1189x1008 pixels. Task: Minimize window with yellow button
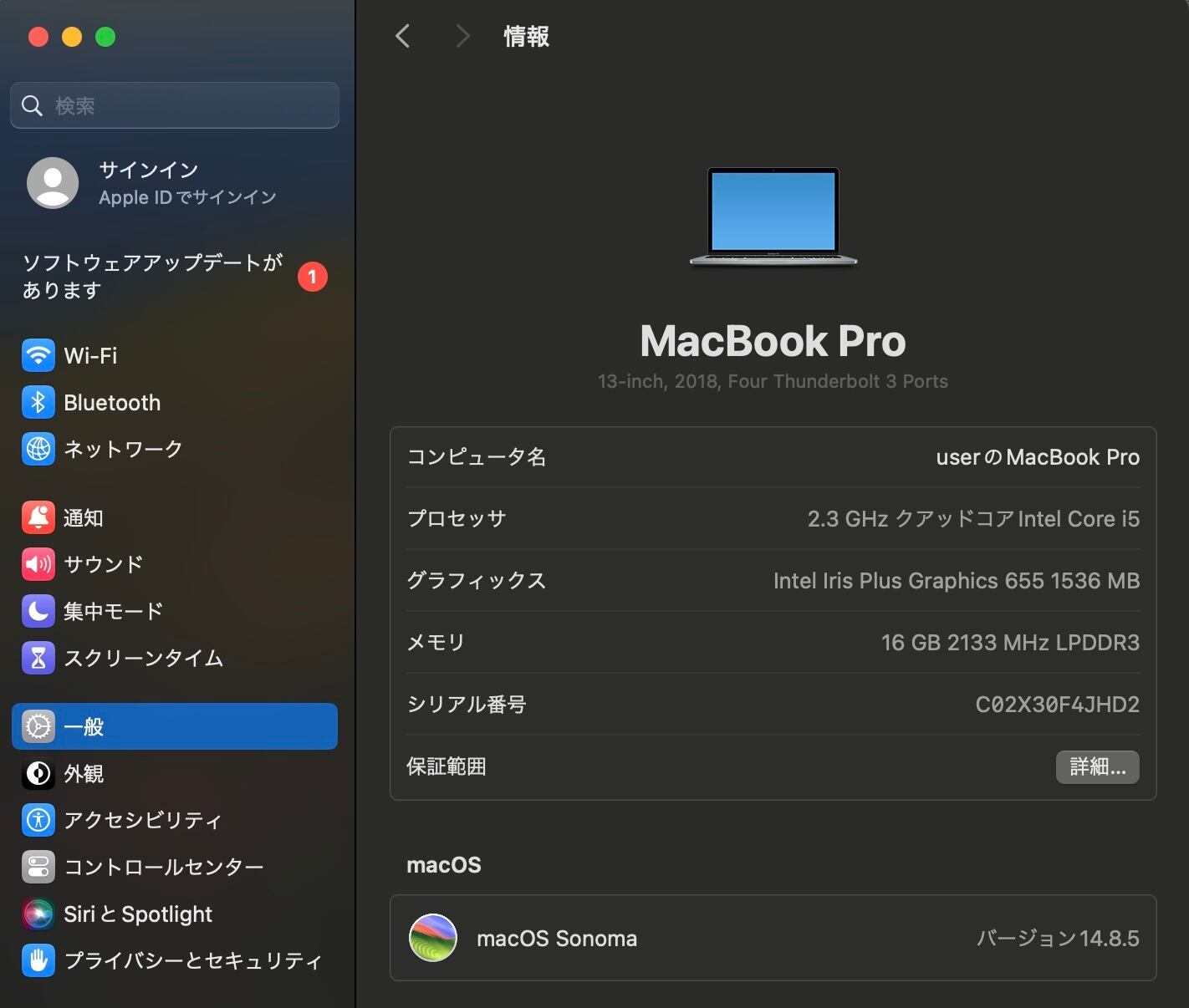pyautogui.click(x=72, y=37)
